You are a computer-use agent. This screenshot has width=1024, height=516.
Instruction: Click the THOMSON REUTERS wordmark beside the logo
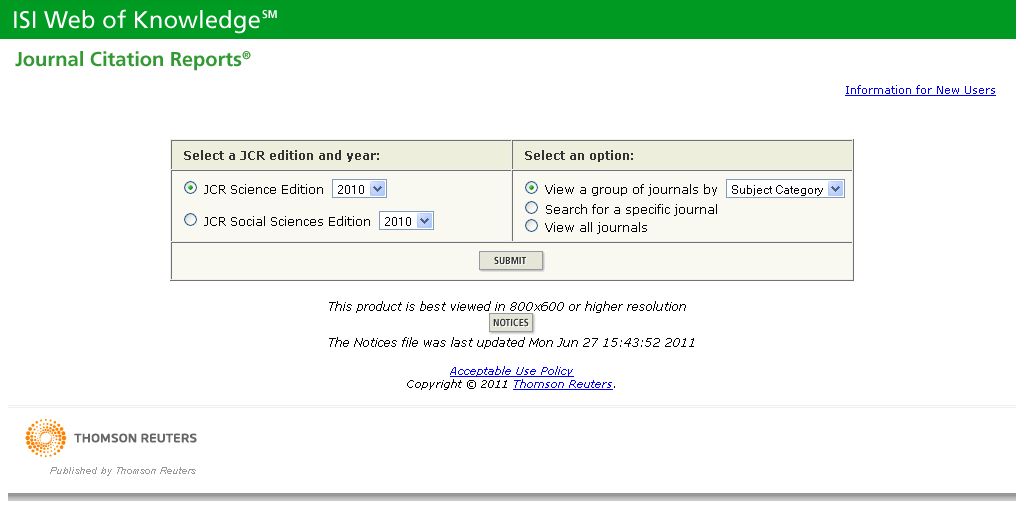(x=135, y=438)
